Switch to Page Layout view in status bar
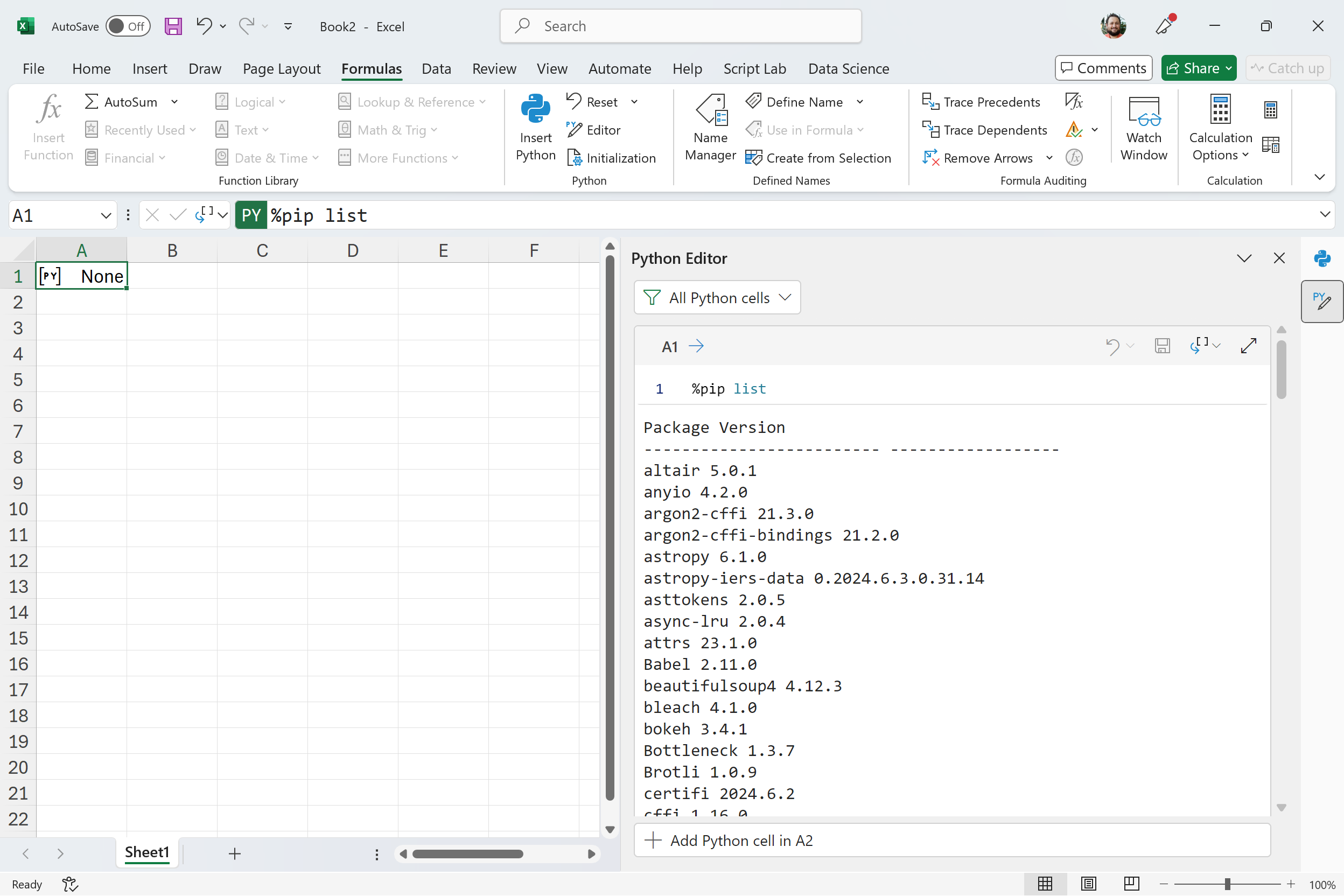The width and height of the screenshot is (1344, 896). (x=1089, y=884)
